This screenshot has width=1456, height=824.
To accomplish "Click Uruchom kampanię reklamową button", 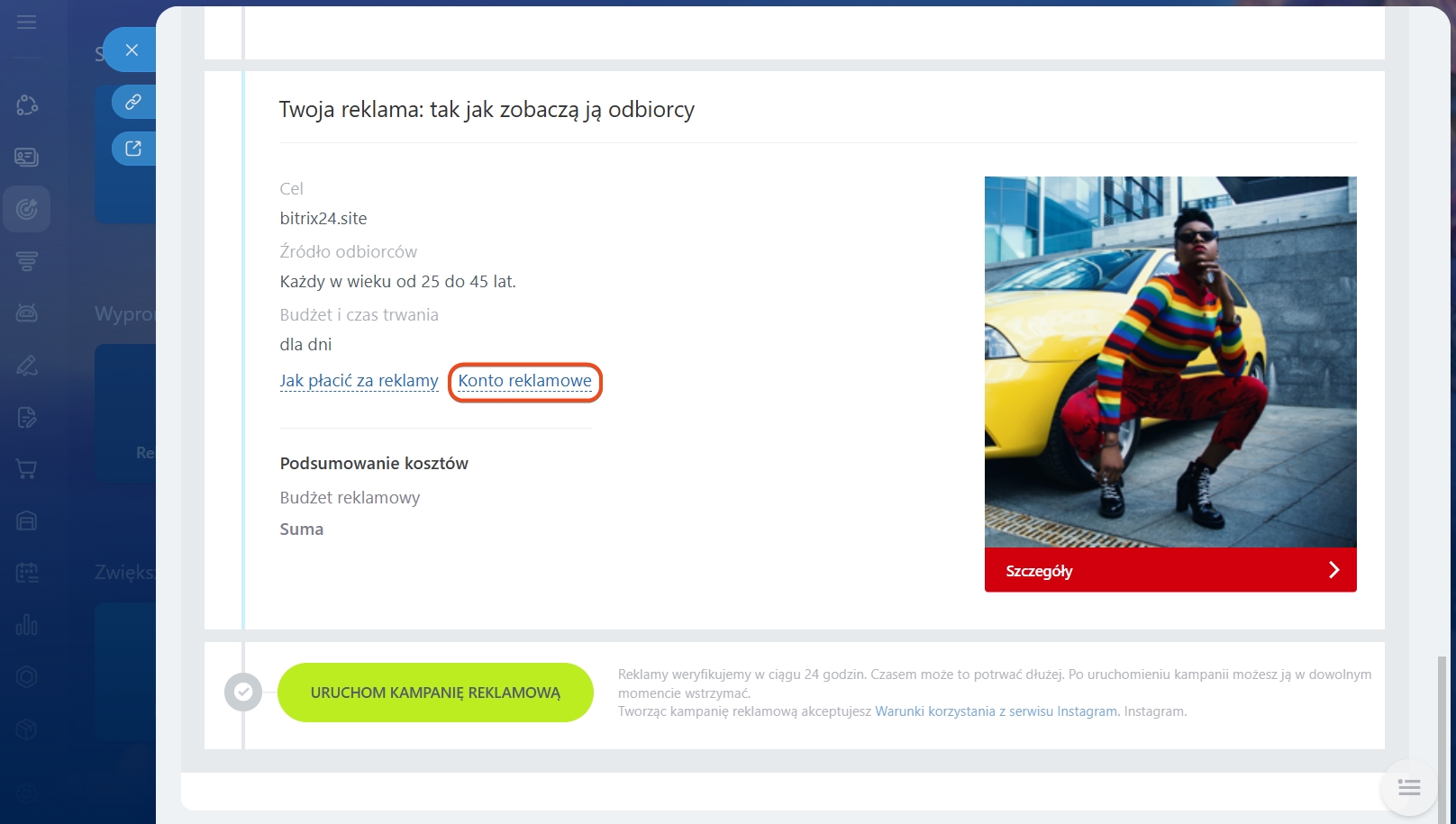I will click(435, 693).
